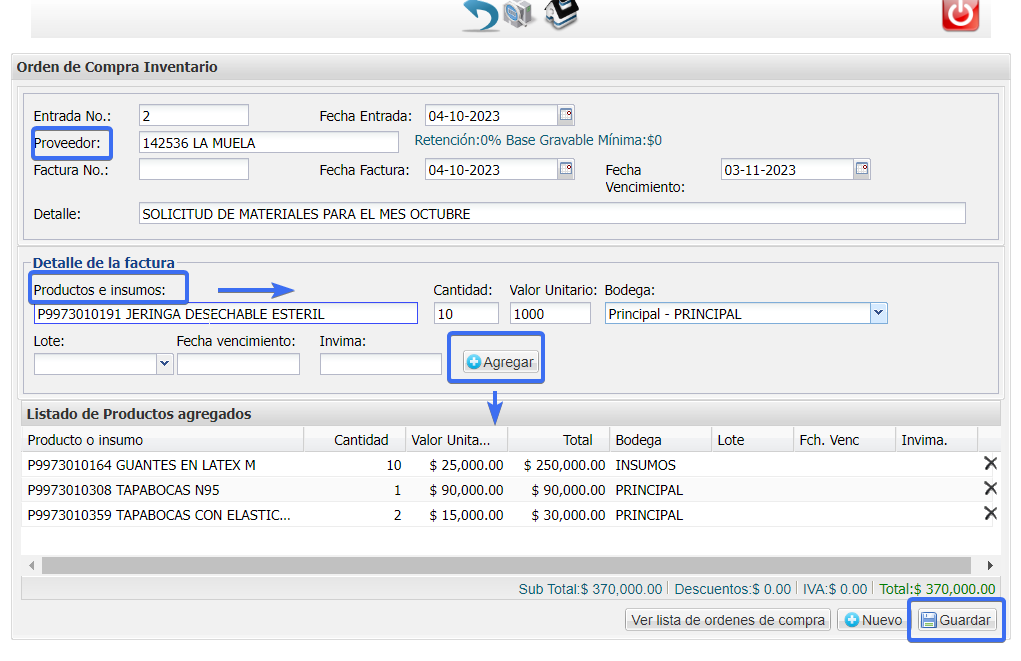
Task: Select row P9973010164 GUANTES EN LATEX M
Action: tap(511, 464)
